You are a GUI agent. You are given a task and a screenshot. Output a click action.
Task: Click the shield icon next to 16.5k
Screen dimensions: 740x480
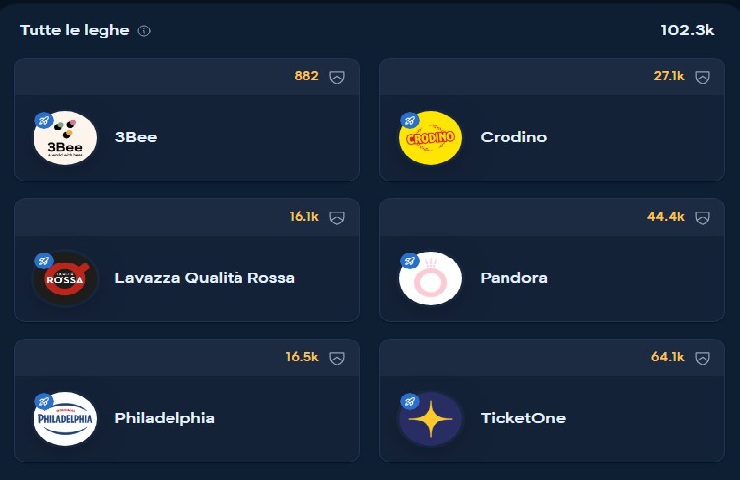pos(337,358)
